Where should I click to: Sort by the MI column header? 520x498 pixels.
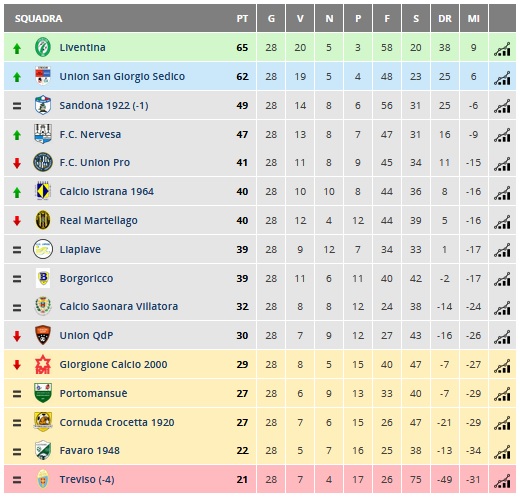point(474,18)
